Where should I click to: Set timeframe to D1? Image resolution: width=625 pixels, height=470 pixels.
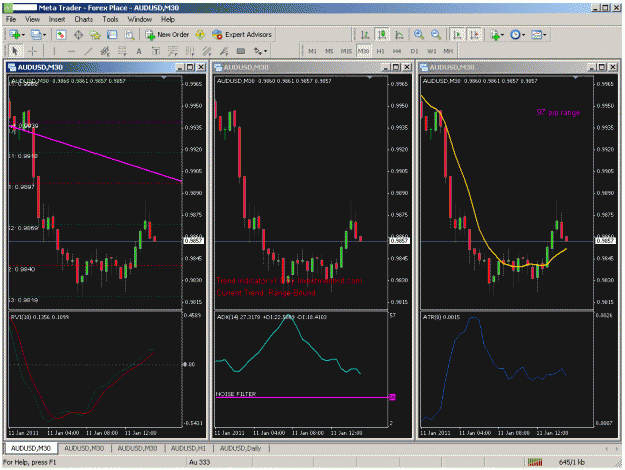click(414, 51)
